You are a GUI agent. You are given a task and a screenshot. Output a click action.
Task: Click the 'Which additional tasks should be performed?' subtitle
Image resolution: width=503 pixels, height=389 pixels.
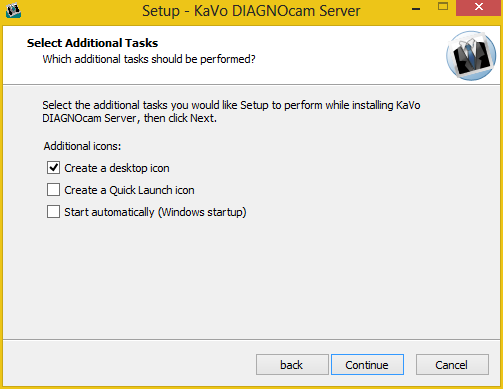coord(149,59)
